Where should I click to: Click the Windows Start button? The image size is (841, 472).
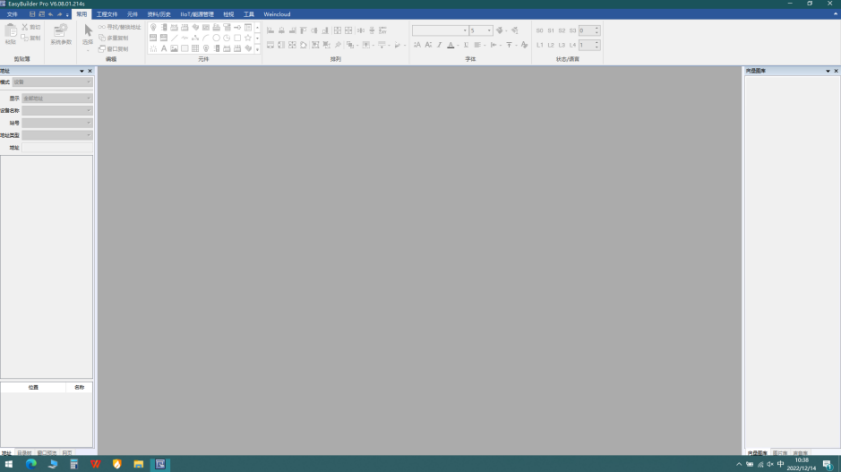(x=9, y=464)
